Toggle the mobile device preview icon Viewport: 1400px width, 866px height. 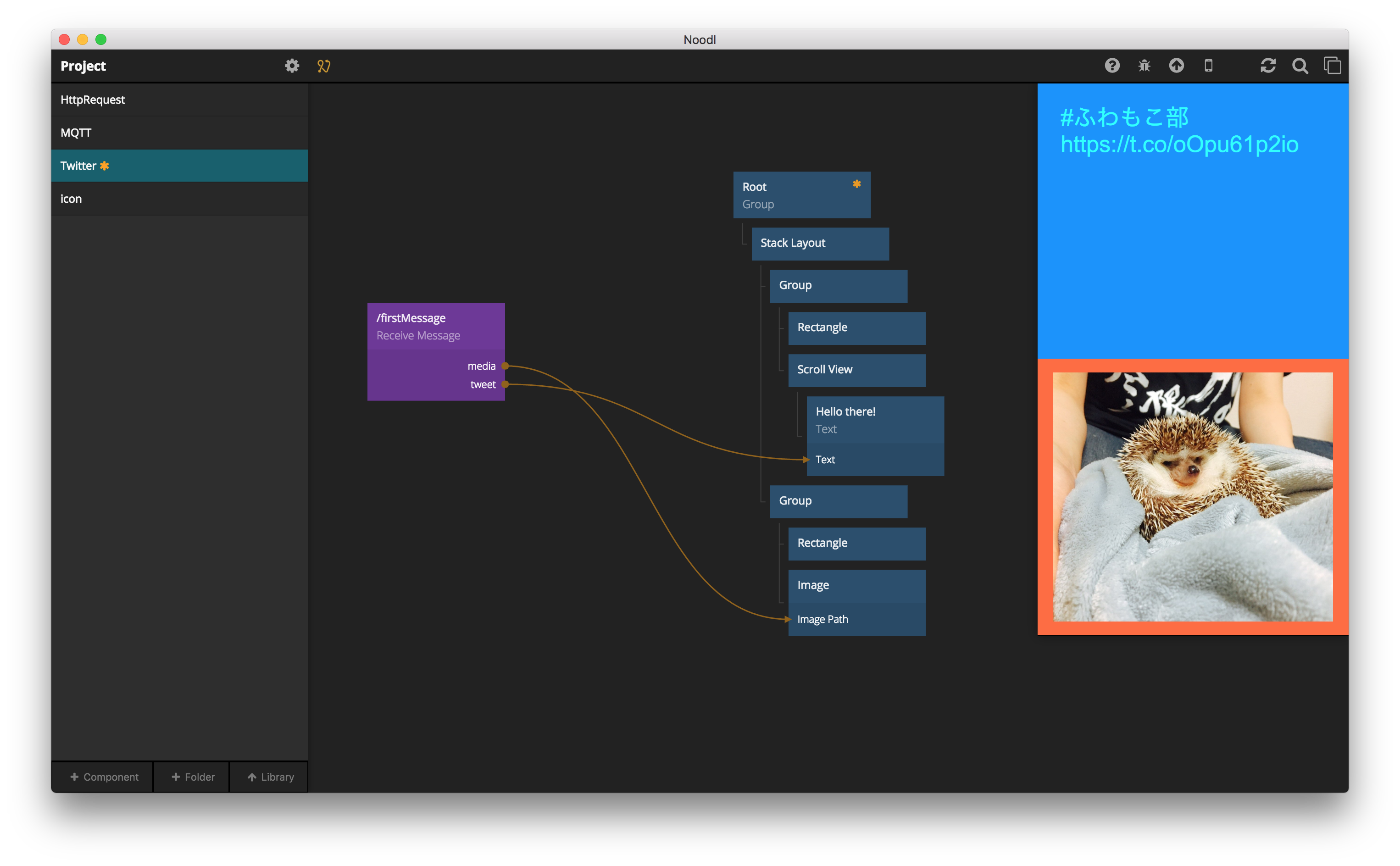[1208, 66]
